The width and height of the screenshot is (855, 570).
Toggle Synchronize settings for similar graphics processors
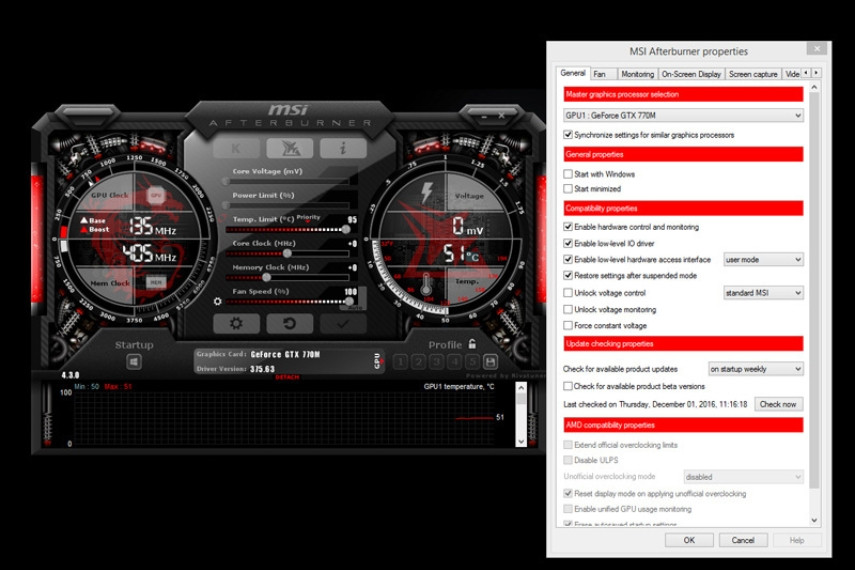(x=568, y=135)
